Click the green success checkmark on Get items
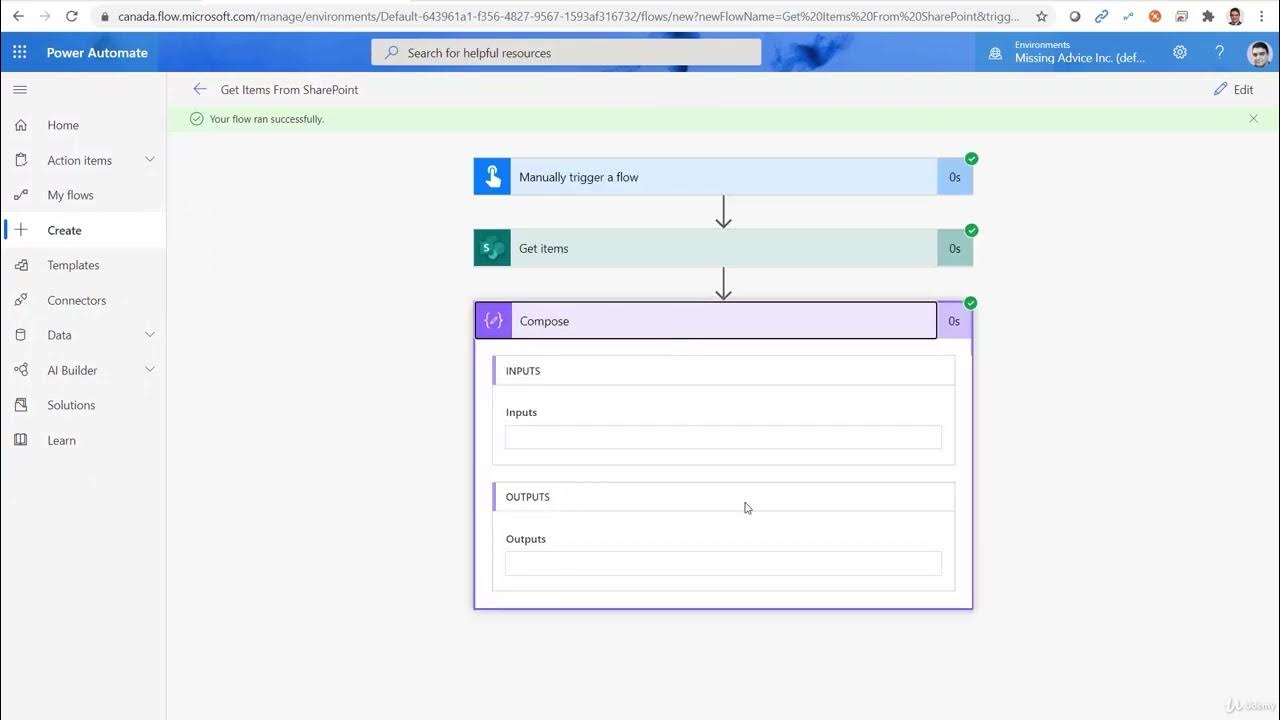Viewport: 1280px width, 720px height. 971,230
